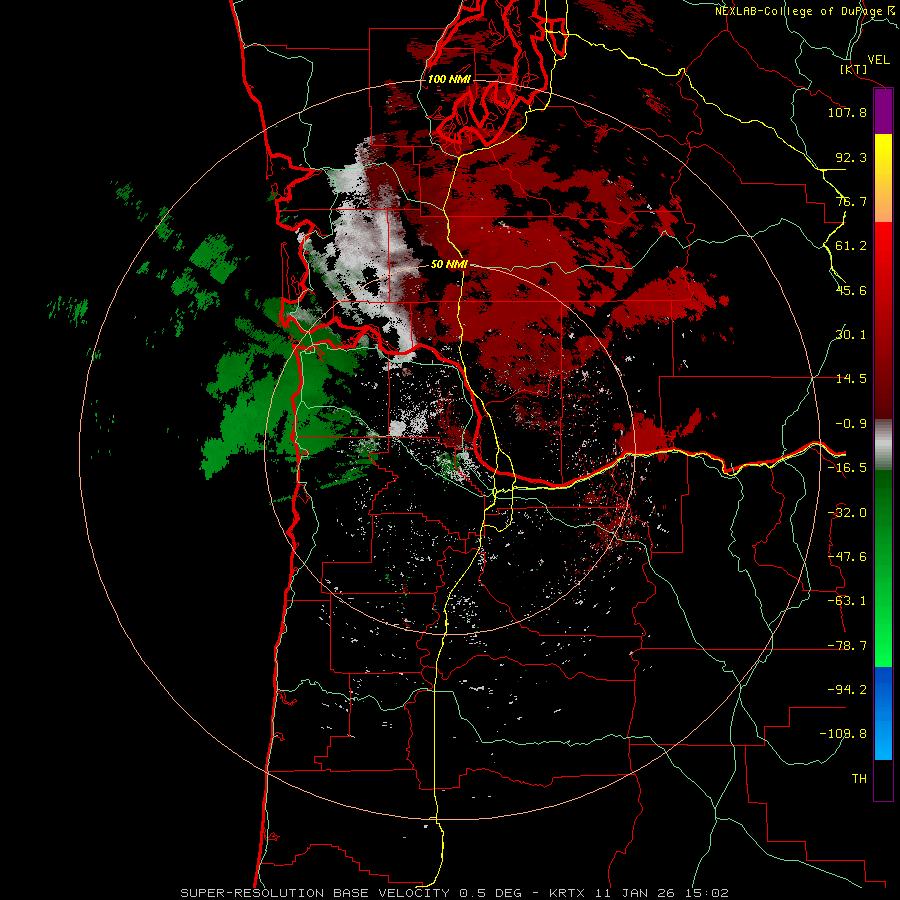The height and width of the screenshot is (900, 900).
Task: Click the TH threshold legend label
Action: point(859,779)
